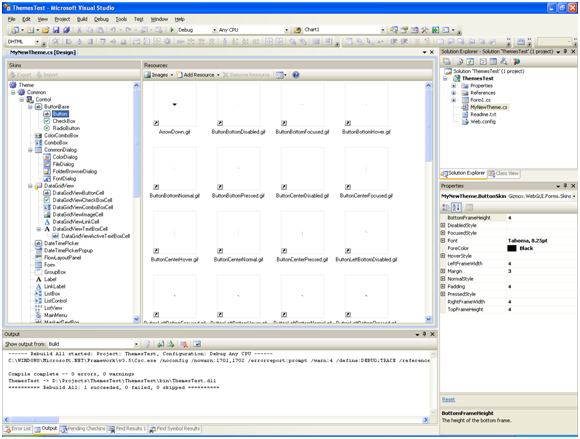Open the Resources help icon
The height and width of the screenshot is (439, 580).
pos(296,75)
